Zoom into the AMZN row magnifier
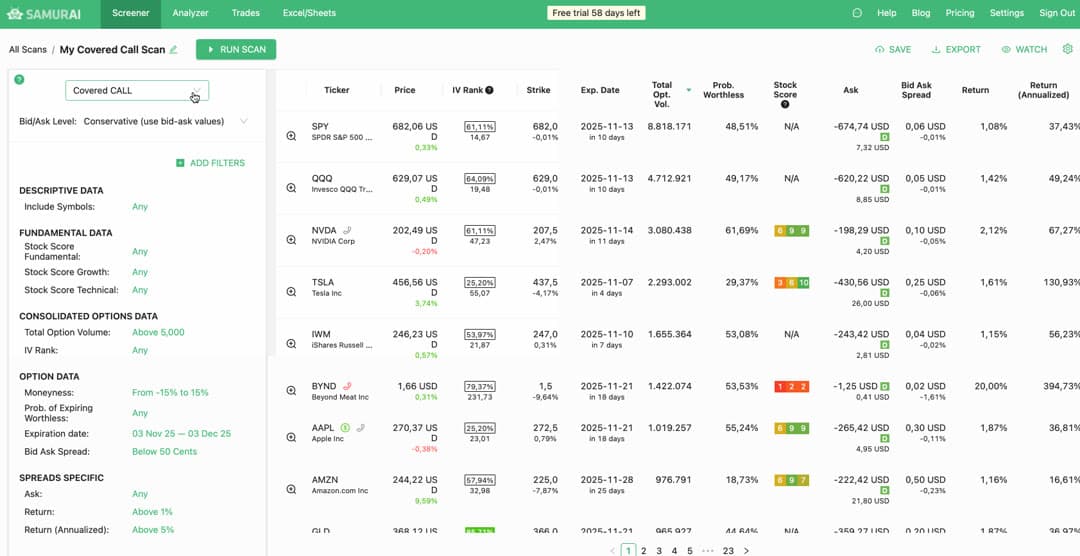The width and height of the screenshot is (1080, 556). 291,489
